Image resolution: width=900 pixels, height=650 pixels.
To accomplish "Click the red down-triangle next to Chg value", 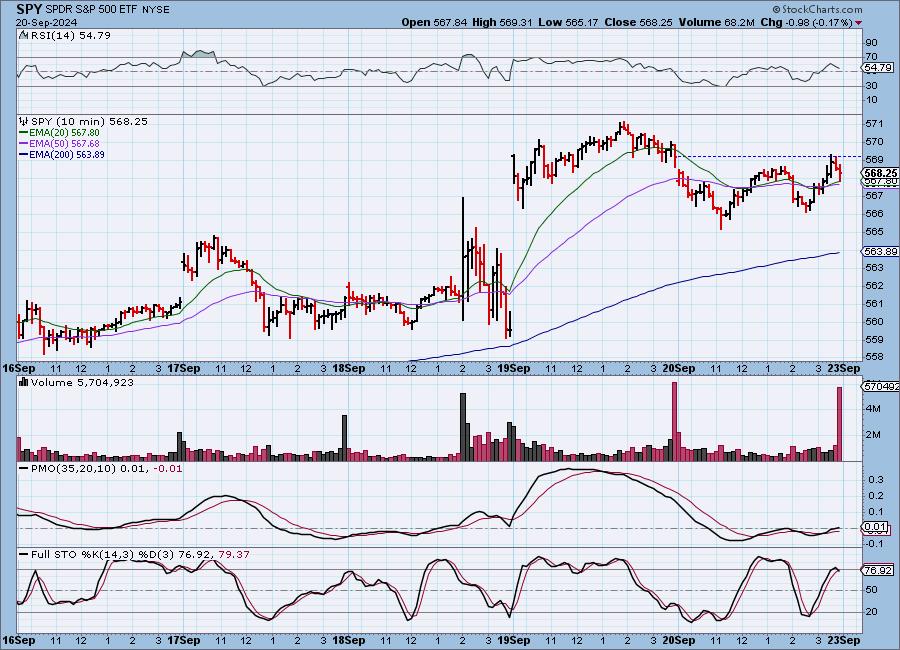I will (x=858, y=23).
